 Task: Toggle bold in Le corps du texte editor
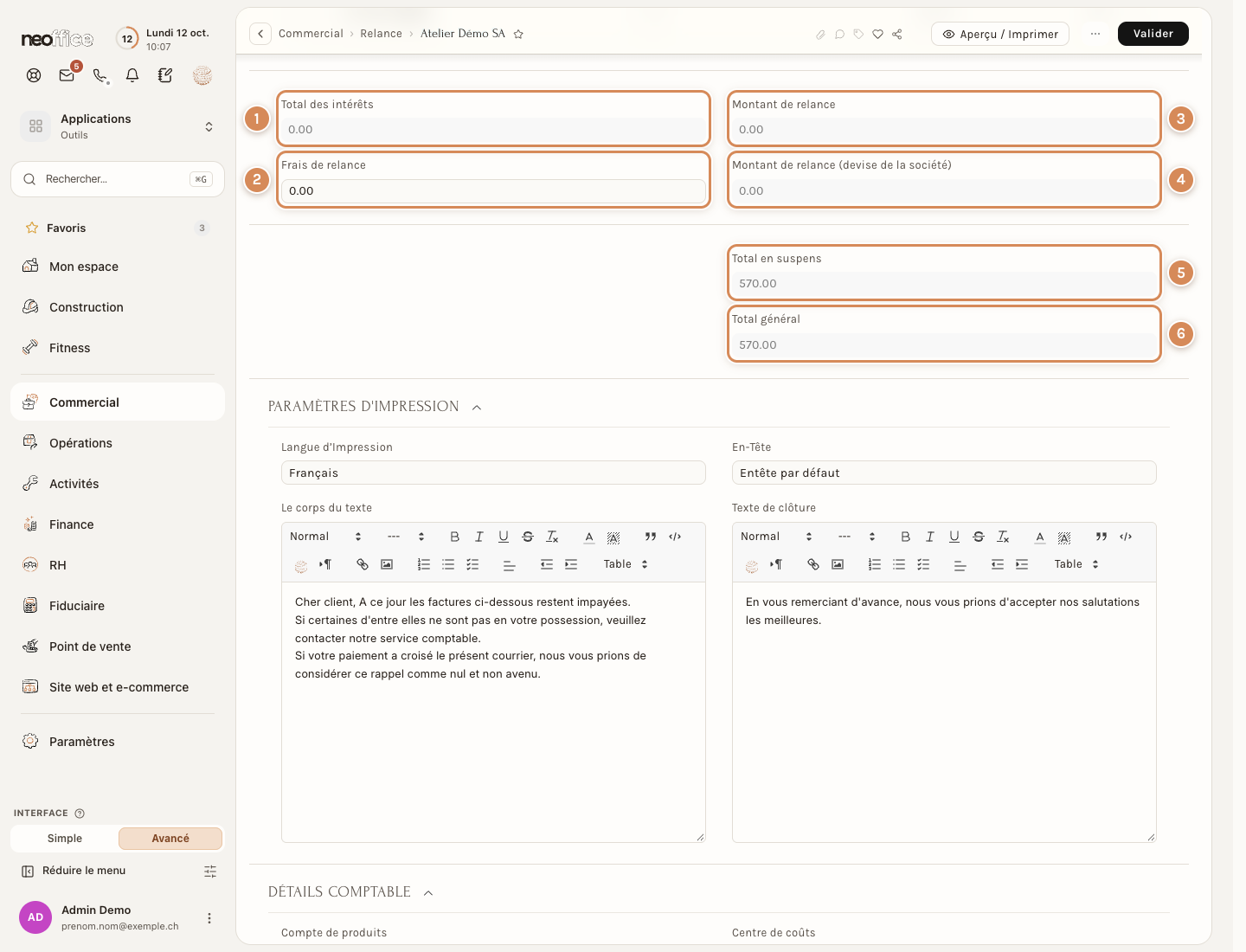point(454,537)
